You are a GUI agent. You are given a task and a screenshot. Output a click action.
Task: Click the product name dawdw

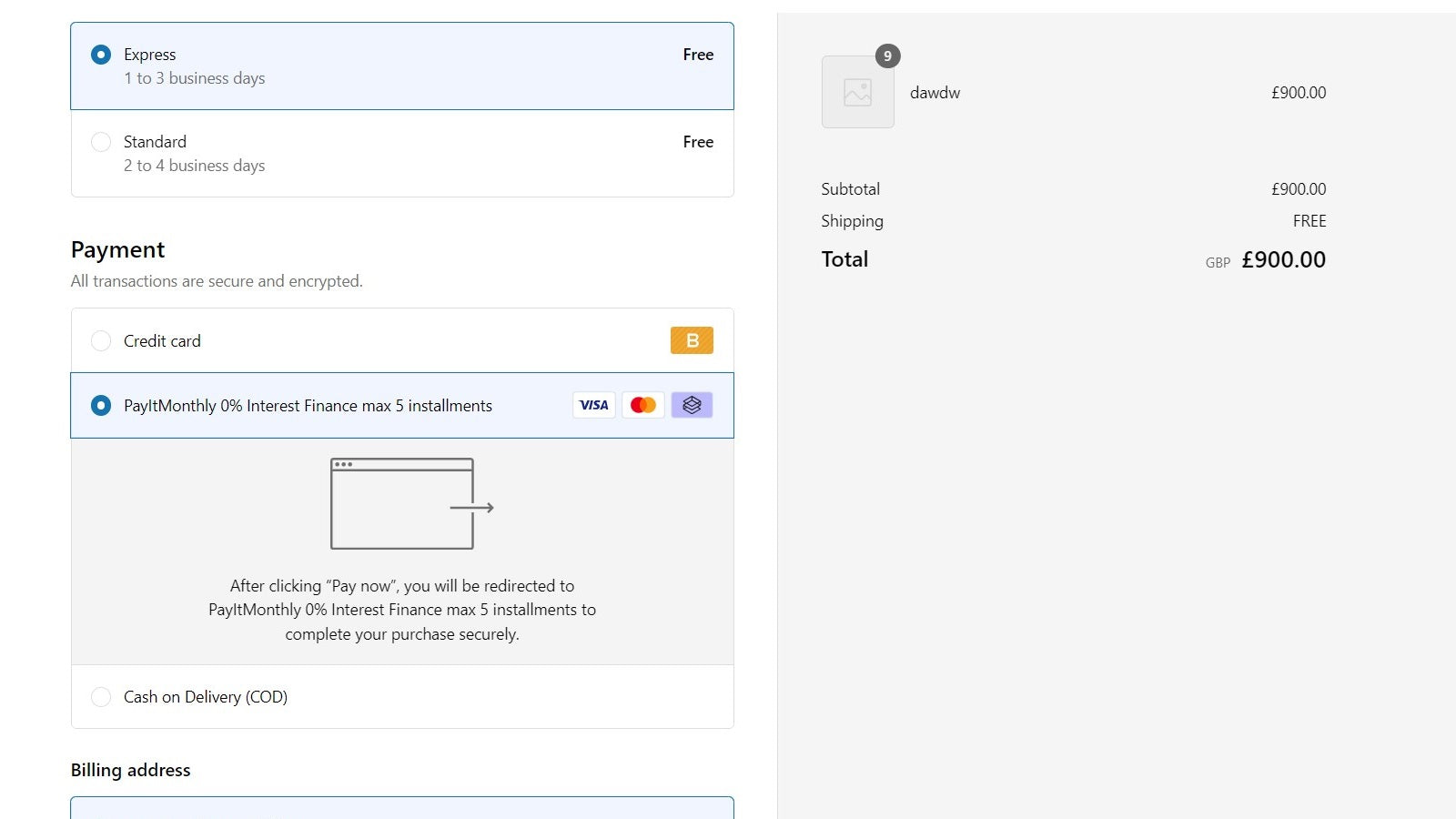(x=935, y=92)
